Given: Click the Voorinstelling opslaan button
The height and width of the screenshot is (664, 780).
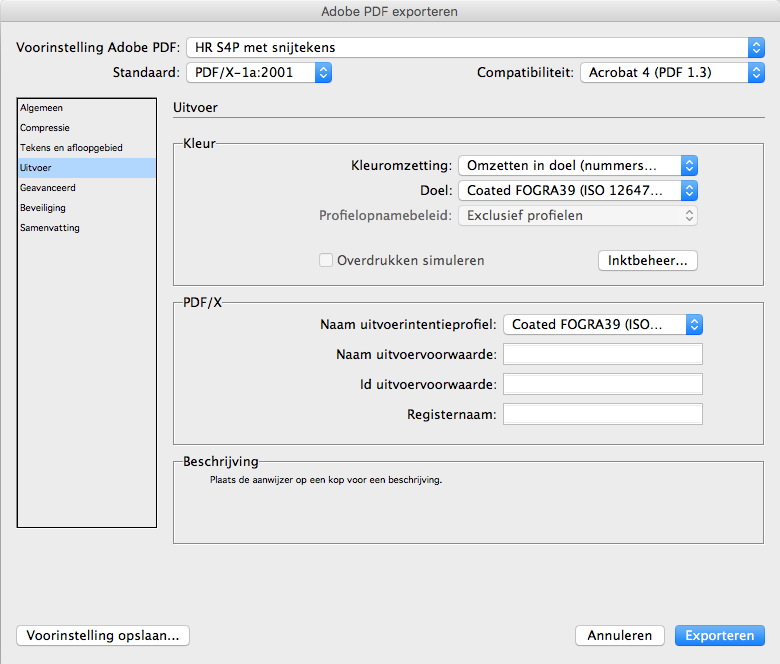Looking at the screenshot, I should pyautogui.click(x=103, y=636).
